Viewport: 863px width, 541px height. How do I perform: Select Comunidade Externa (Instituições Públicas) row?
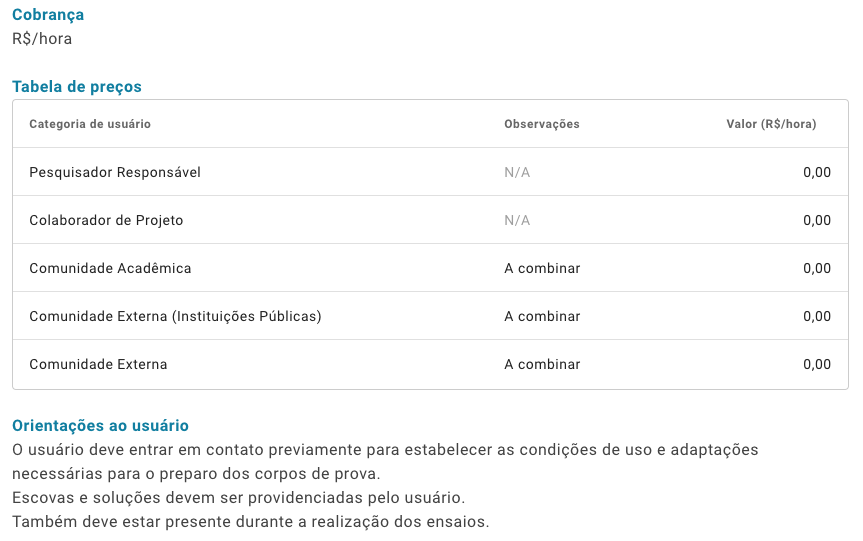point(430,315)
